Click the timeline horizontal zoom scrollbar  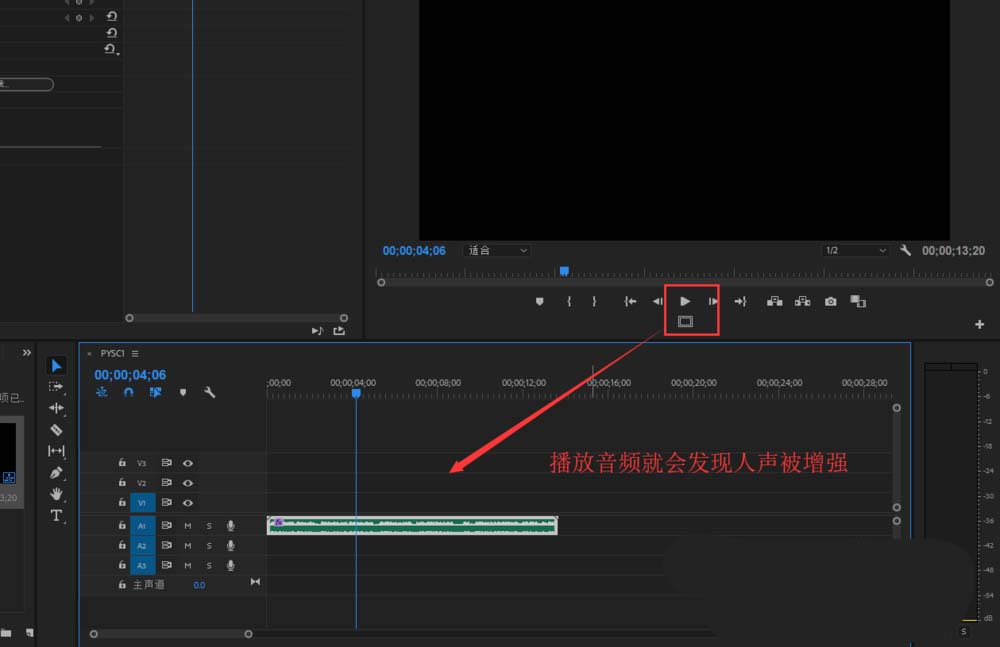(x=171, y=634)
